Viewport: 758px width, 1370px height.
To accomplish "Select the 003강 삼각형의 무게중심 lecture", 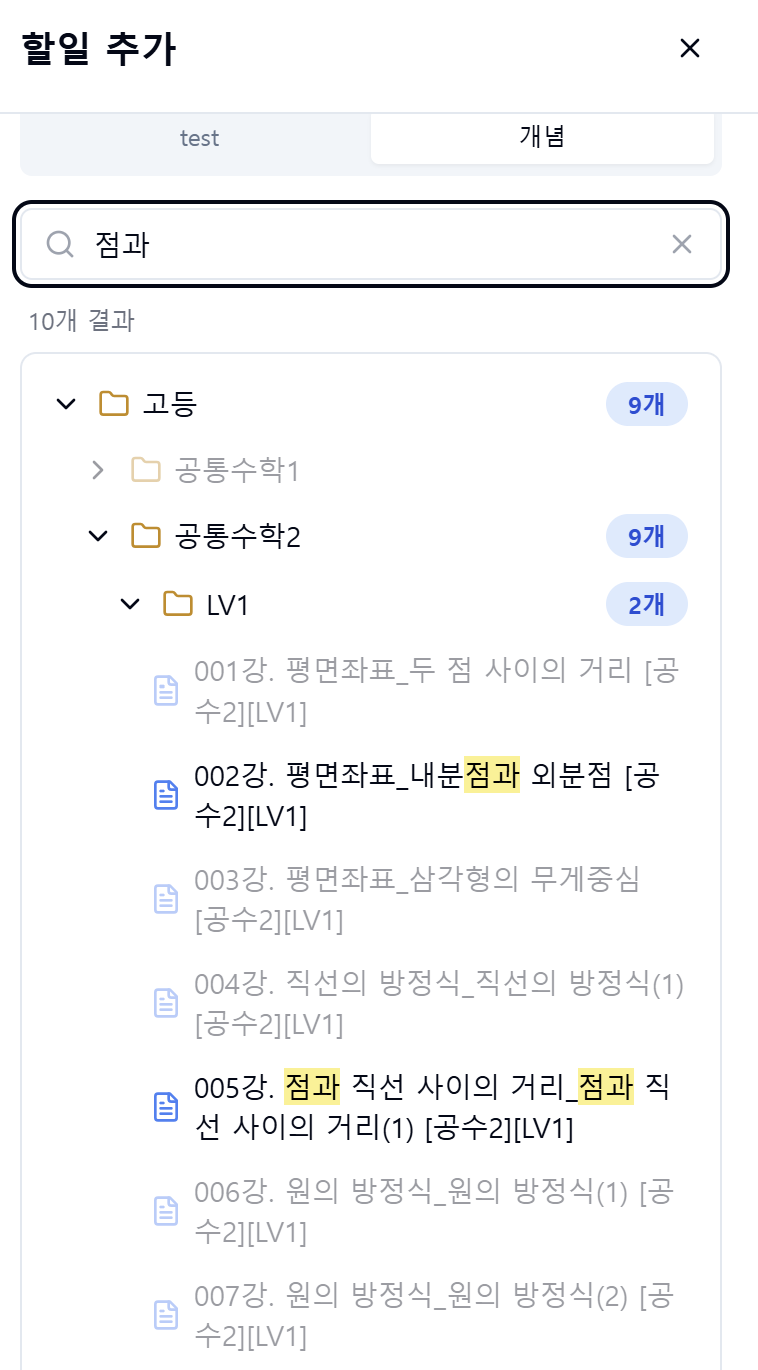I will (400, 898).
